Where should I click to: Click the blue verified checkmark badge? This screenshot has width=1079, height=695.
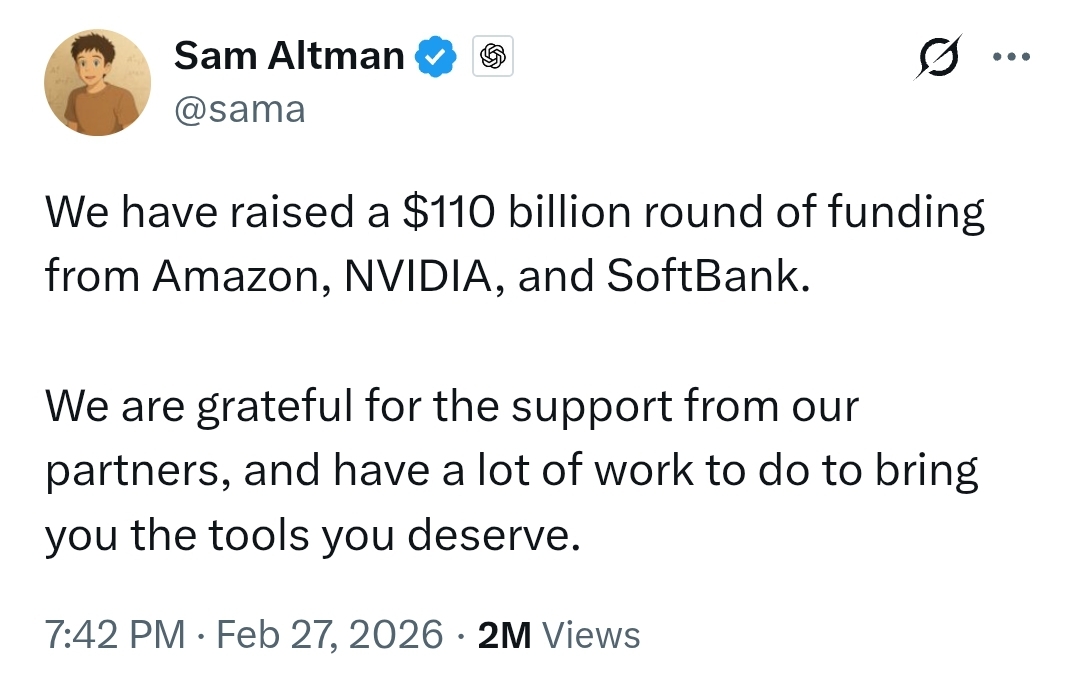[x=436, y=58]
